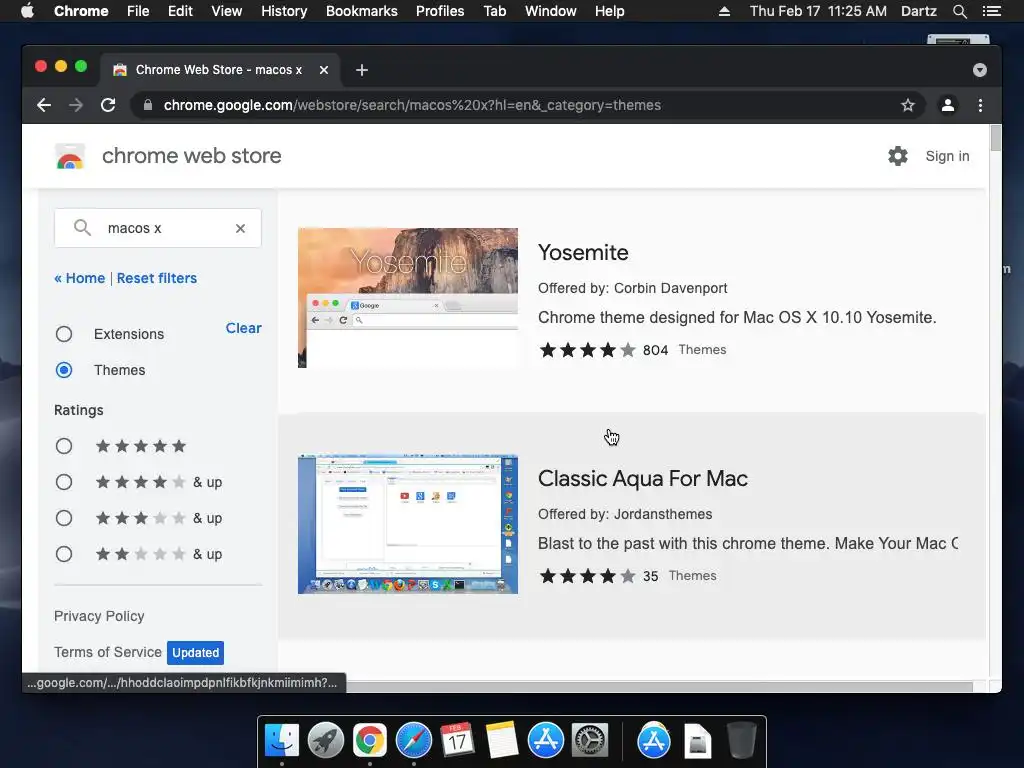Open the Terms of Service link

pos(108,652)
